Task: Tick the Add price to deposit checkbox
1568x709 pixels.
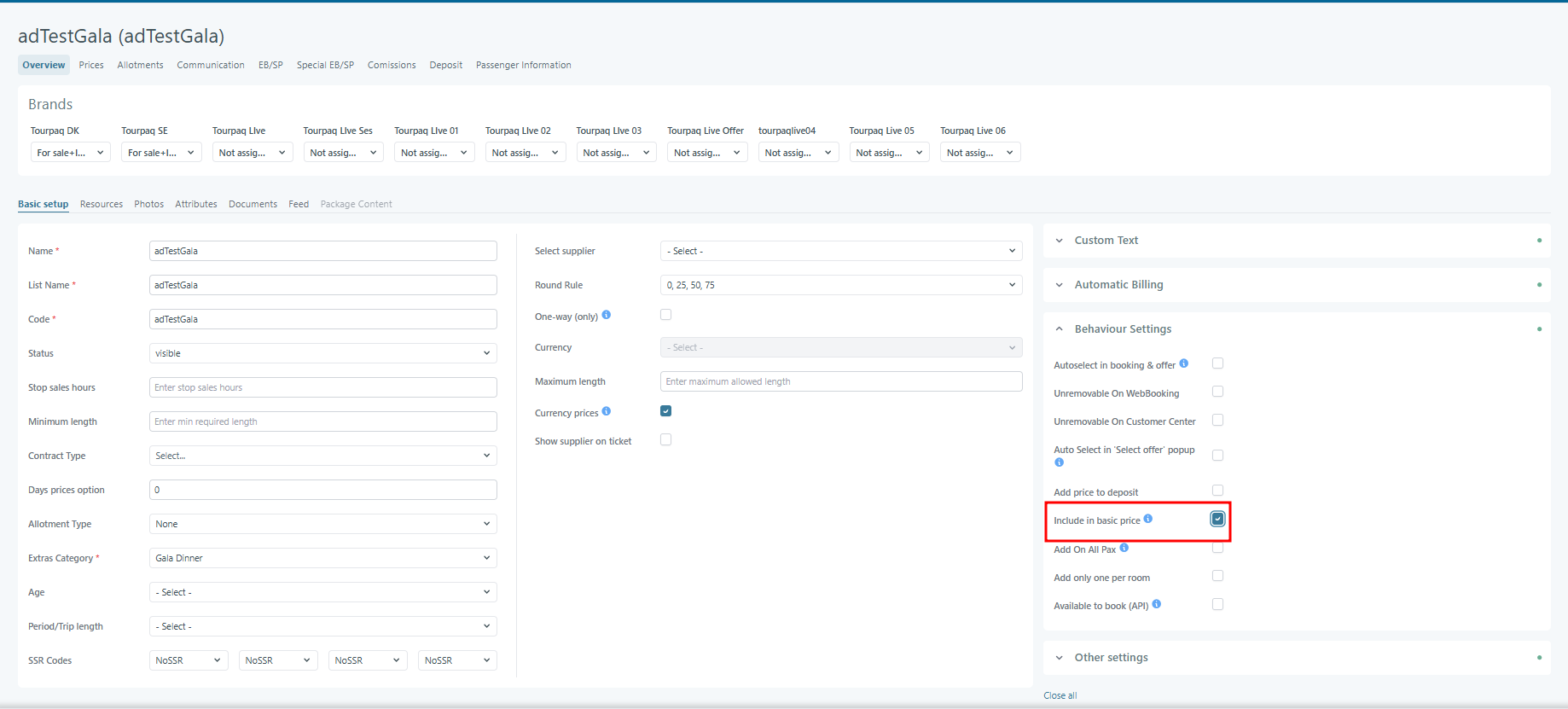Action: coord(1218,491)
